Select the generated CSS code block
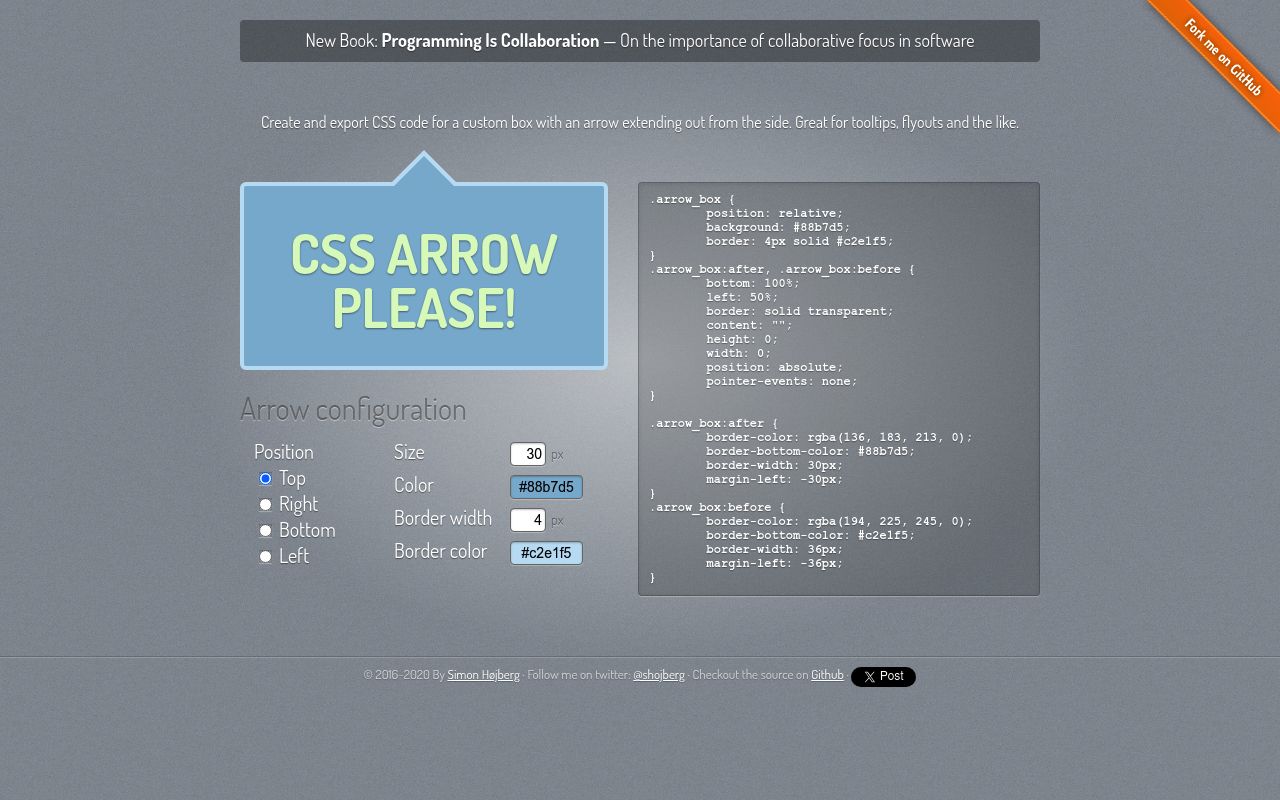 [839, 389]
